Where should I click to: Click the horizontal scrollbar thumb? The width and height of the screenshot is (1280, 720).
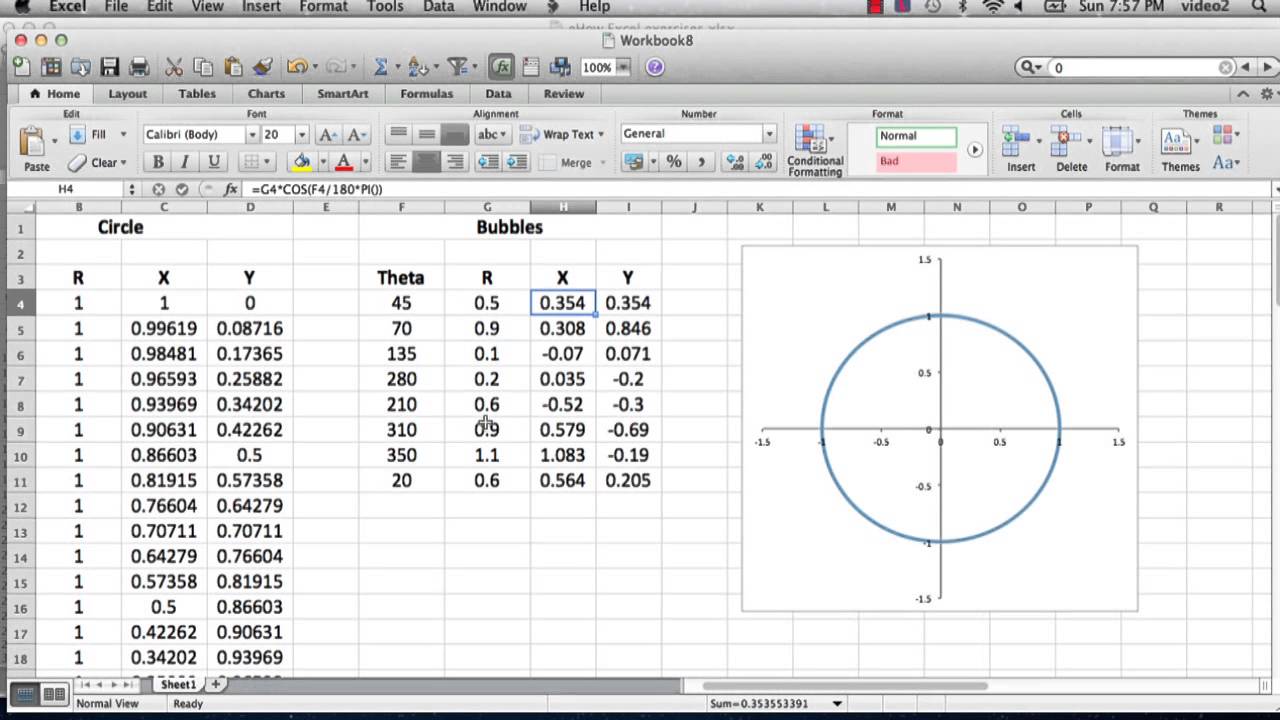846,686
